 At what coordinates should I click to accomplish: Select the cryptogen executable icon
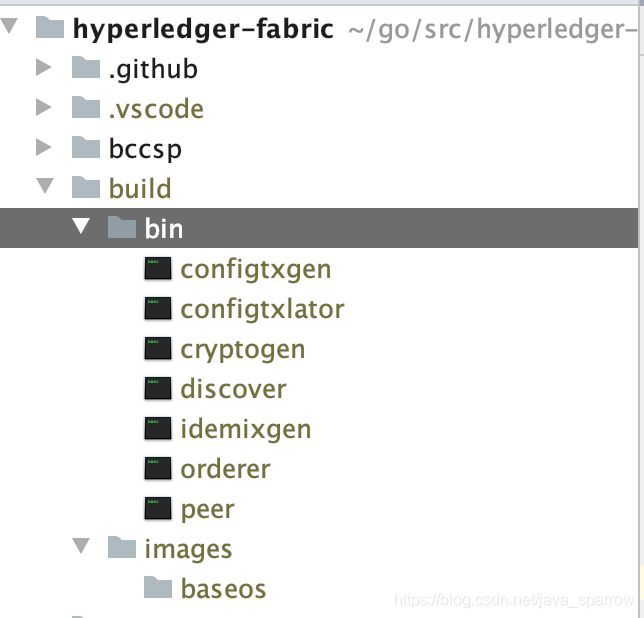point(158,348)
